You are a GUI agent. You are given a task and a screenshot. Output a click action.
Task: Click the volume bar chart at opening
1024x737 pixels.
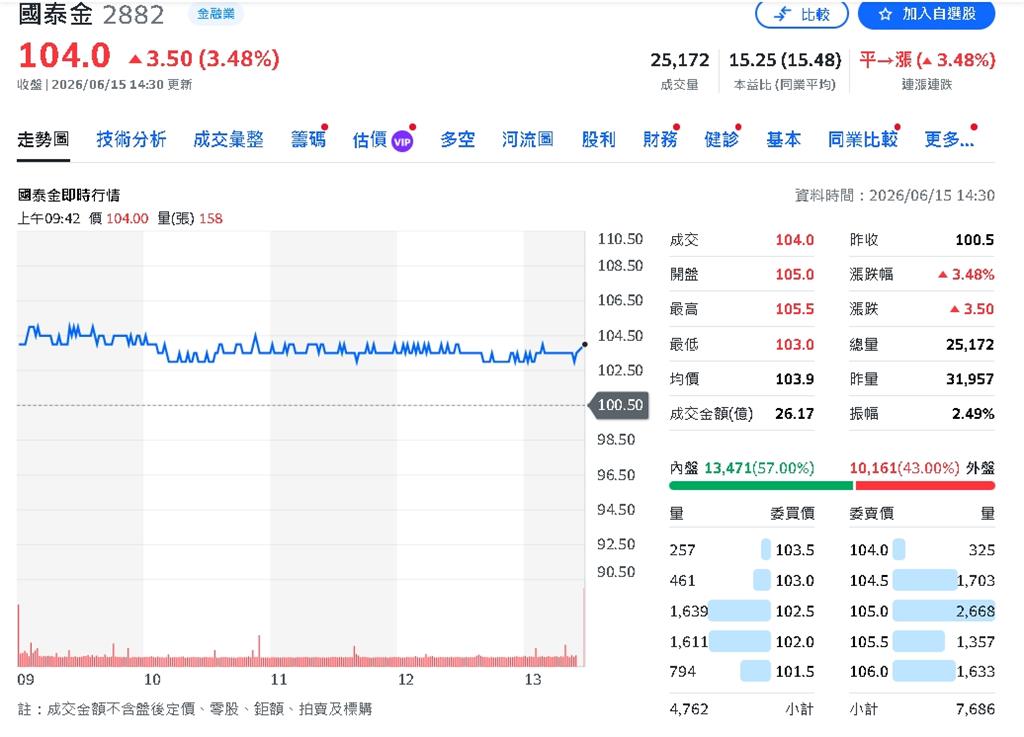[19, 635]
